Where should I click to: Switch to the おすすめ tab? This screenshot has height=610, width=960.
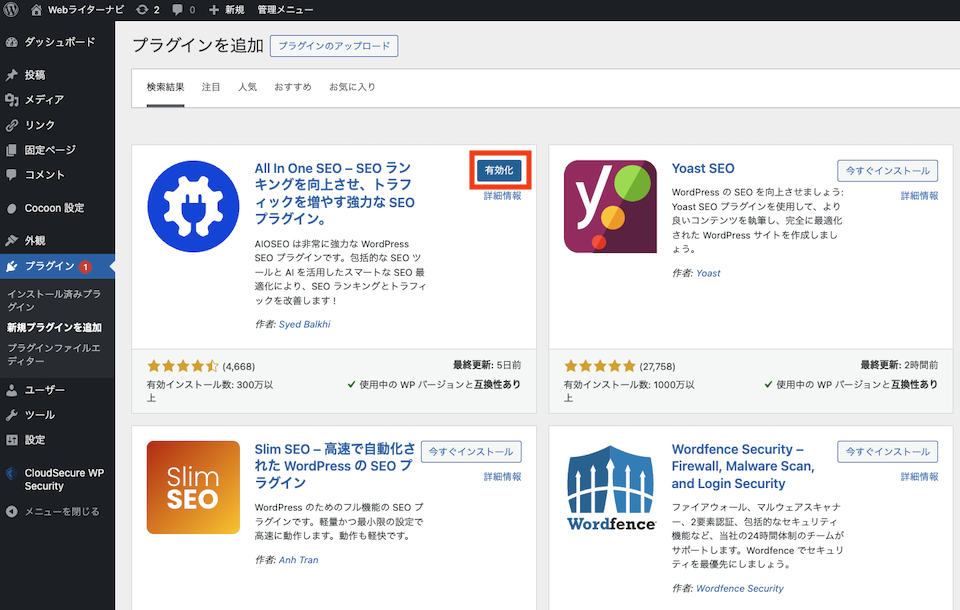(293, 87)
